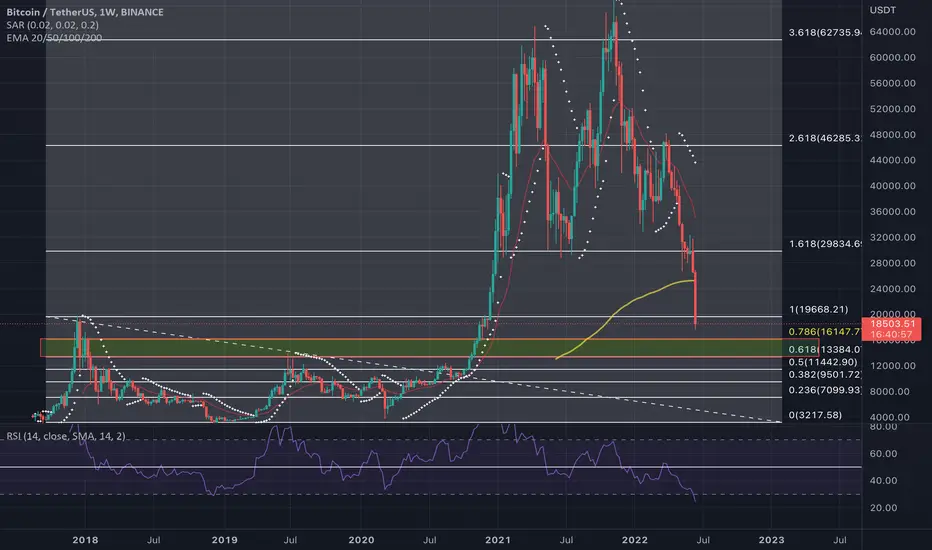This screenshot has width=932, height=550.
Task: Click the Bitcoin / TetherUS chart title
Action: [x=85, y=12]
